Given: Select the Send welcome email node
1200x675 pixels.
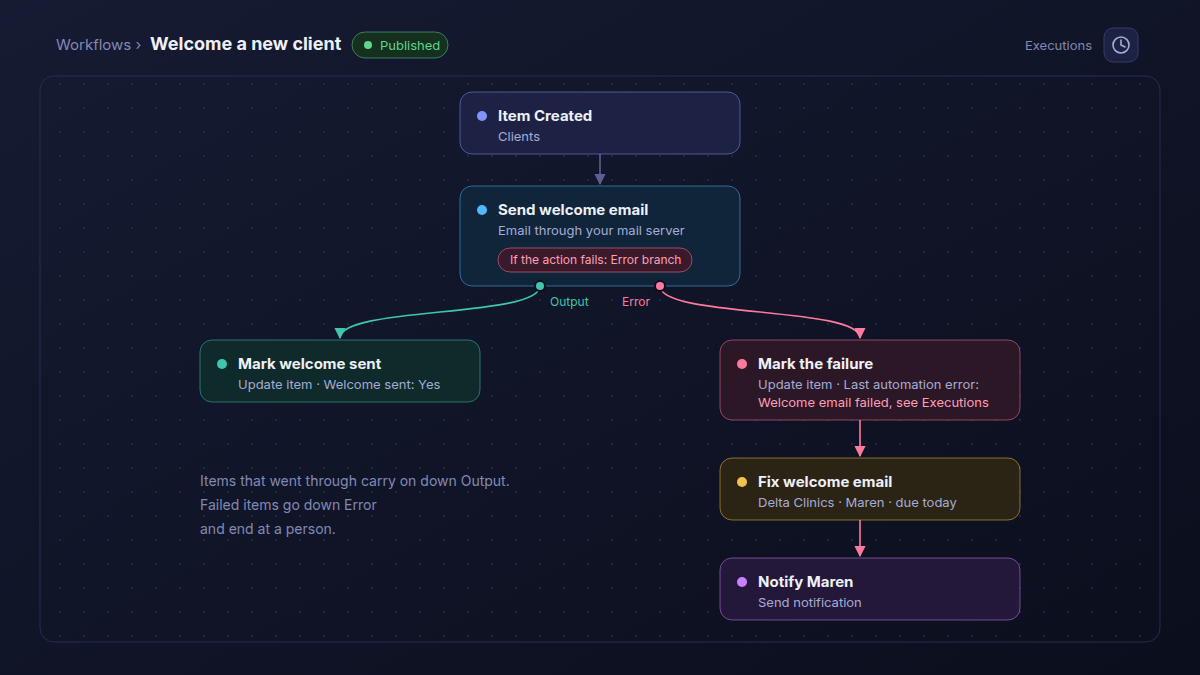Looking at the screenshot, I should 600,236.
